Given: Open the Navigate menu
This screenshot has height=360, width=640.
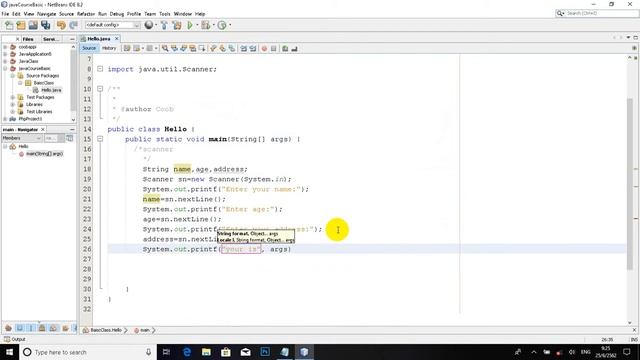Looking at the screenshot, I should pos(47,14).
